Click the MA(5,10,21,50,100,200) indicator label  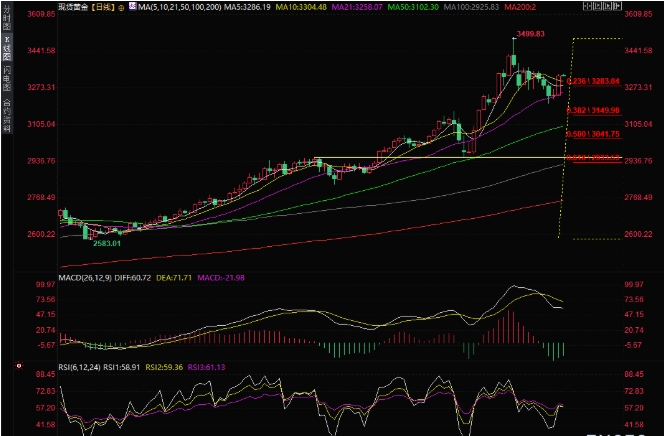point(180,7)
